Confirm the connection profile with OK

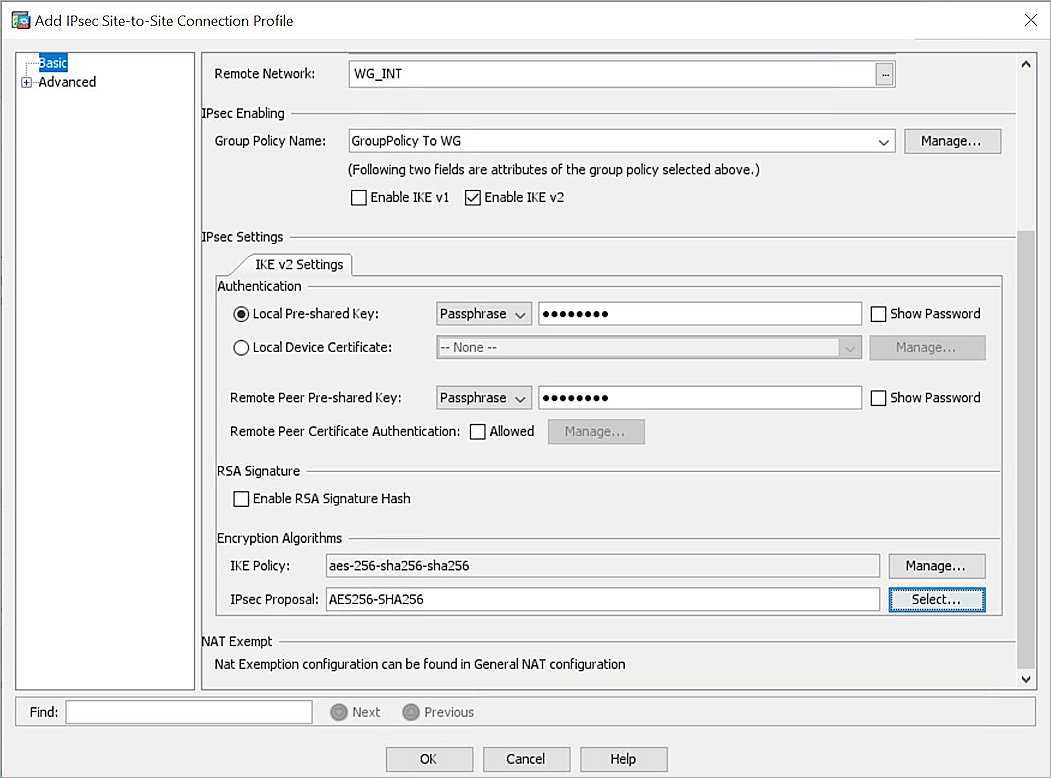[x=428, y=759]
